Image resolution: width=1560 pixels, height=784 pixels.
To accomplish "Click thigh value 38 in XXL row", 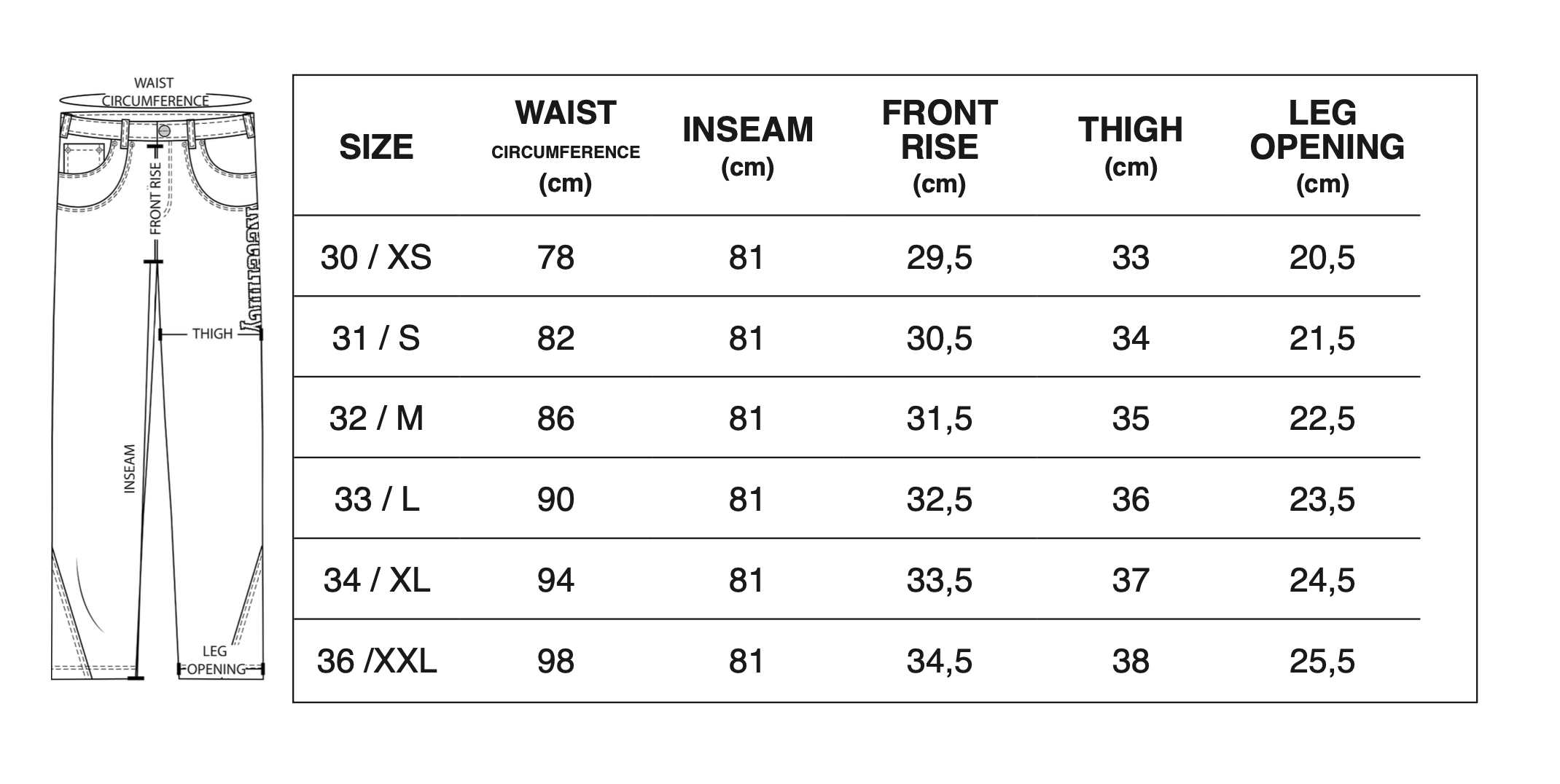I will (1131, 662).
